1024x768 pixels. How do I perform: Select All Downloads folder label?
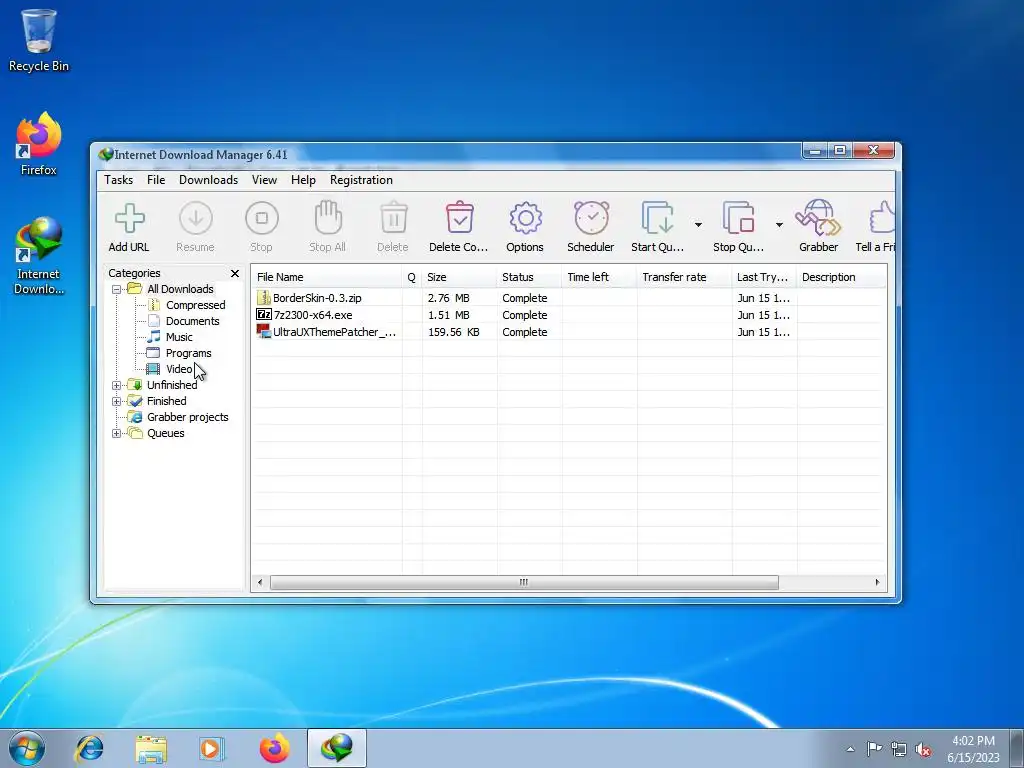pos(180,289)
